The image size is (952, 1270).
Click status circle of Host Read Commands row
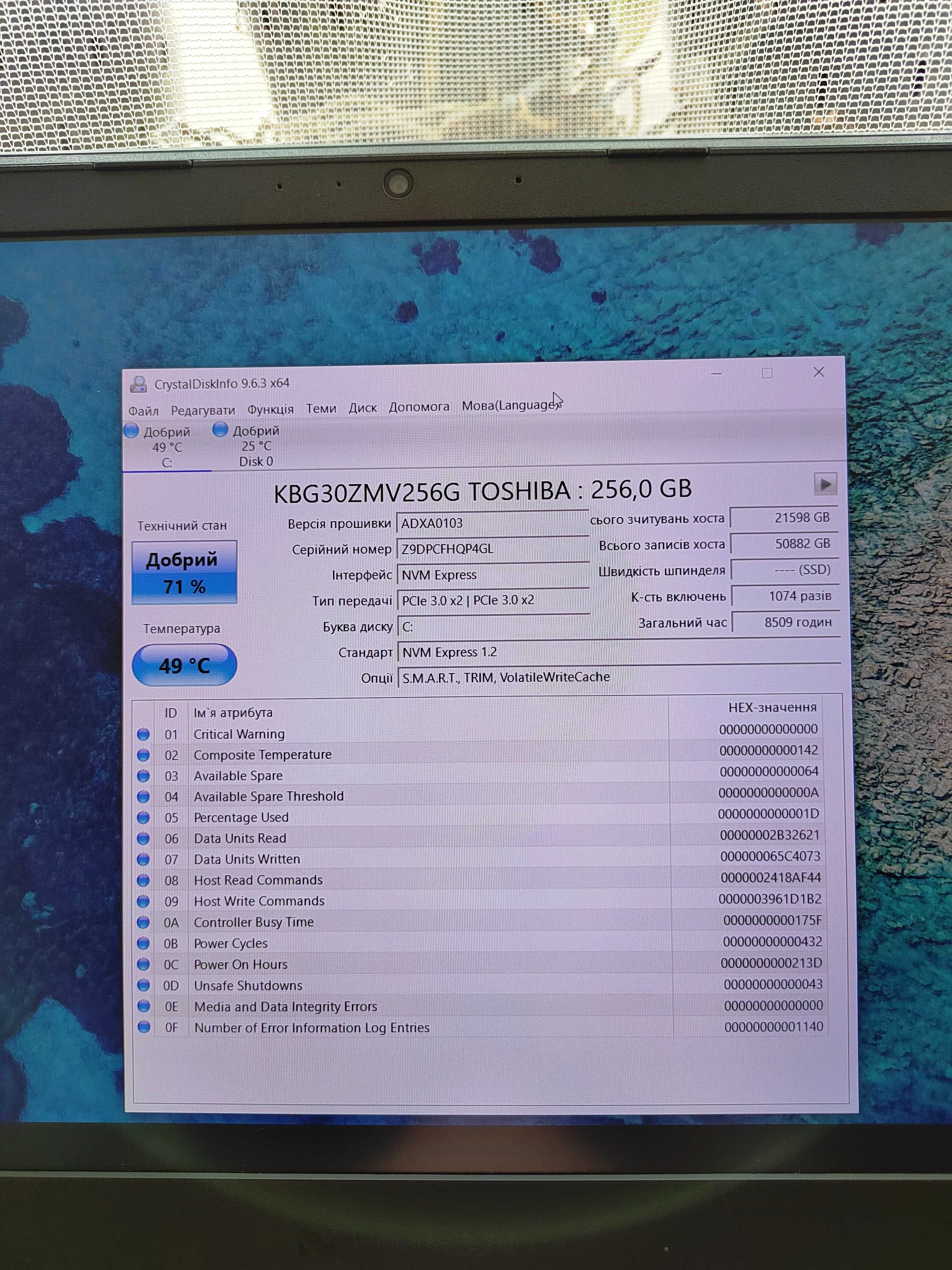coord(143,881)
